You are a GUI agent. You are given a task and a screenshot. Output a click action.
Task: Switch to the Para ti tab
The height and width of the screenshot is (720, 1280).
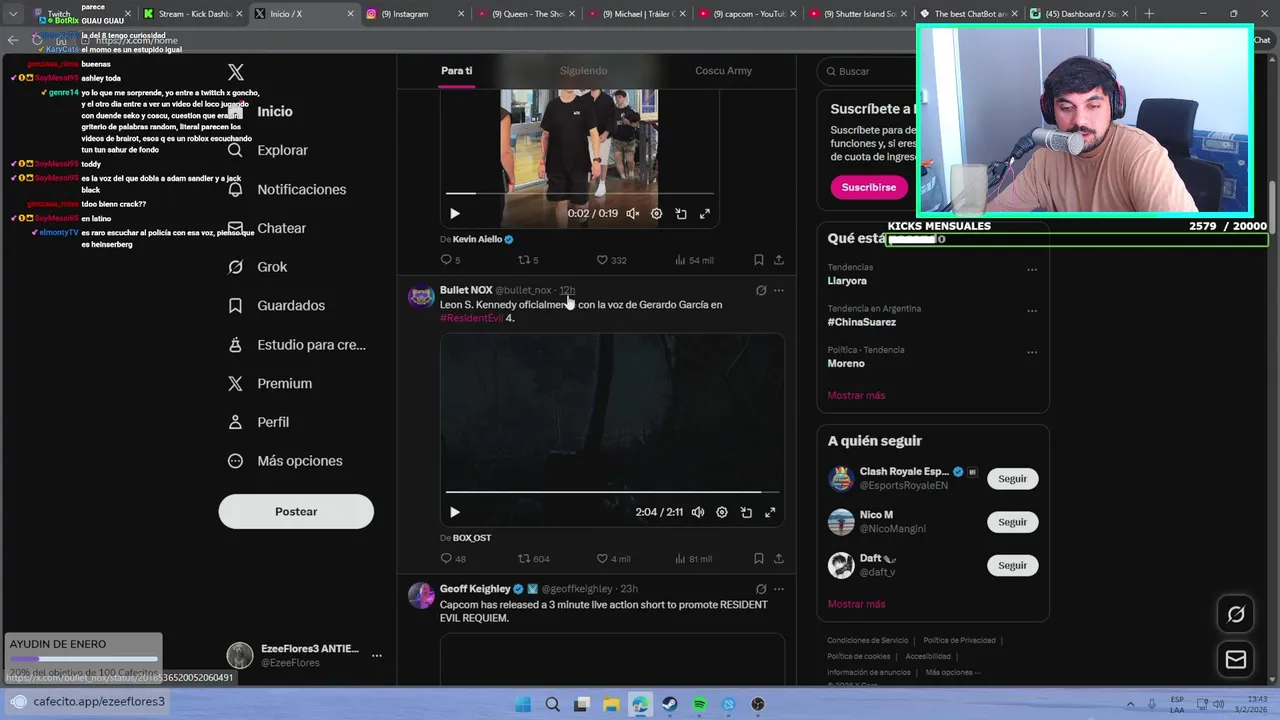tap(456, 71)
